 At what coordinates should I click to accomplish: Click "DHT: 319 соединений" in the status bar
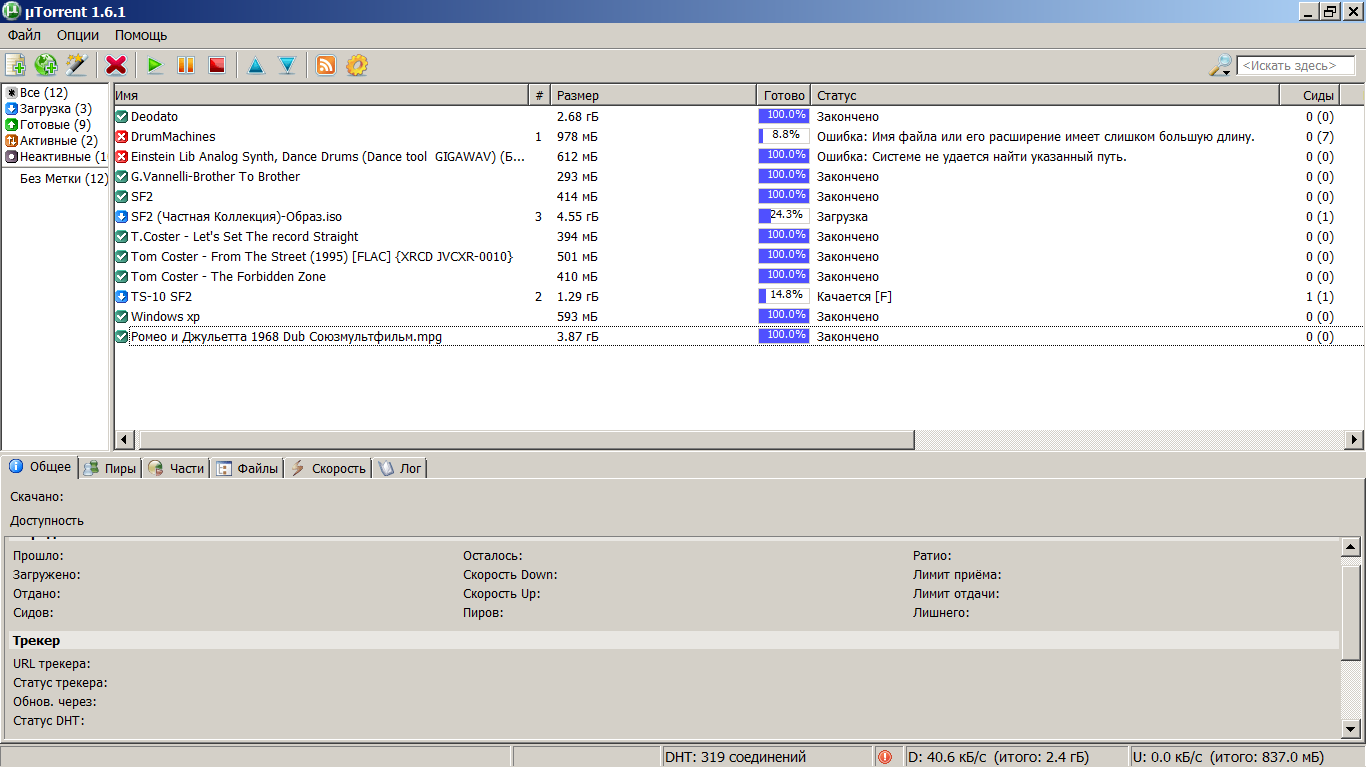(x=735, y=757)
